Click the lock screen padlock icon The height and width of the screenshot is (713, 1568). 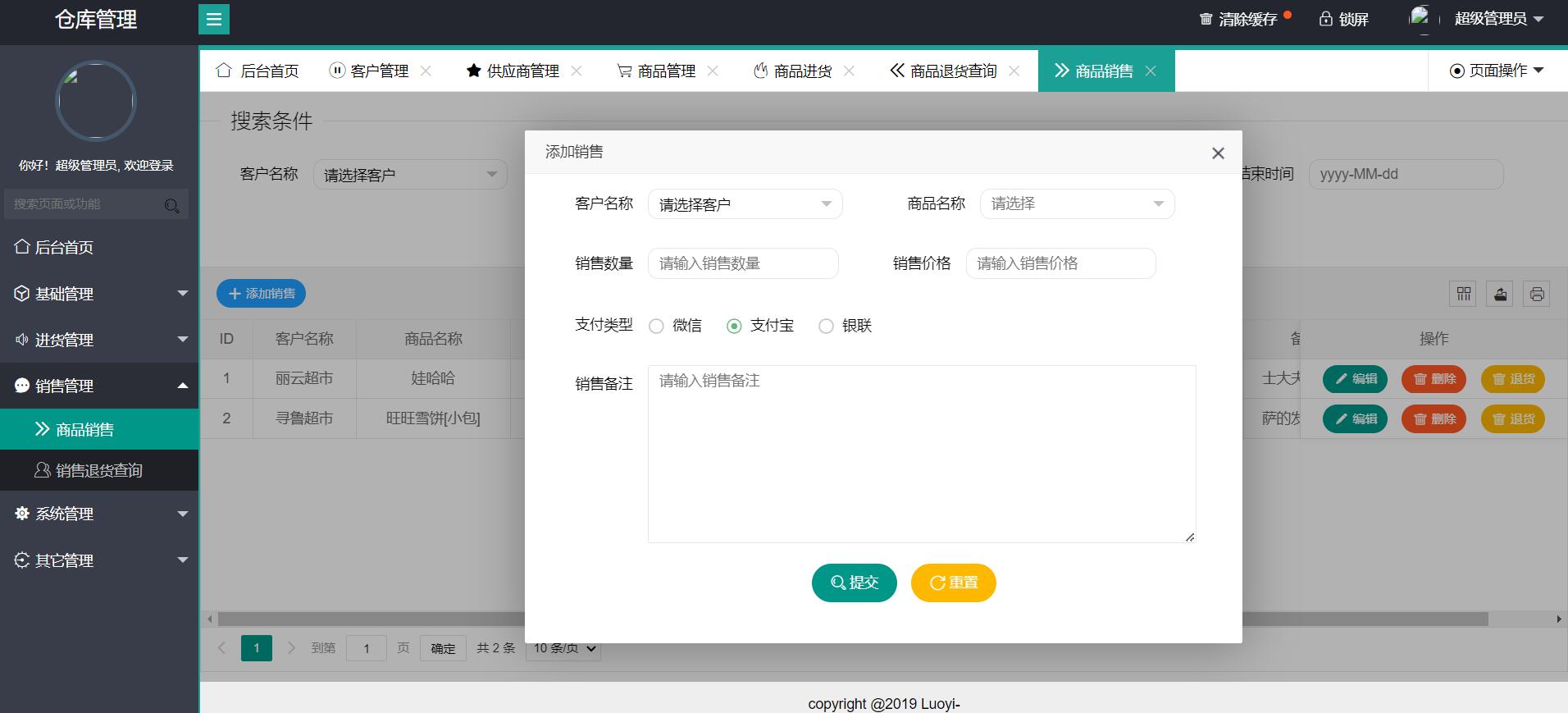tap(1325, 19)
